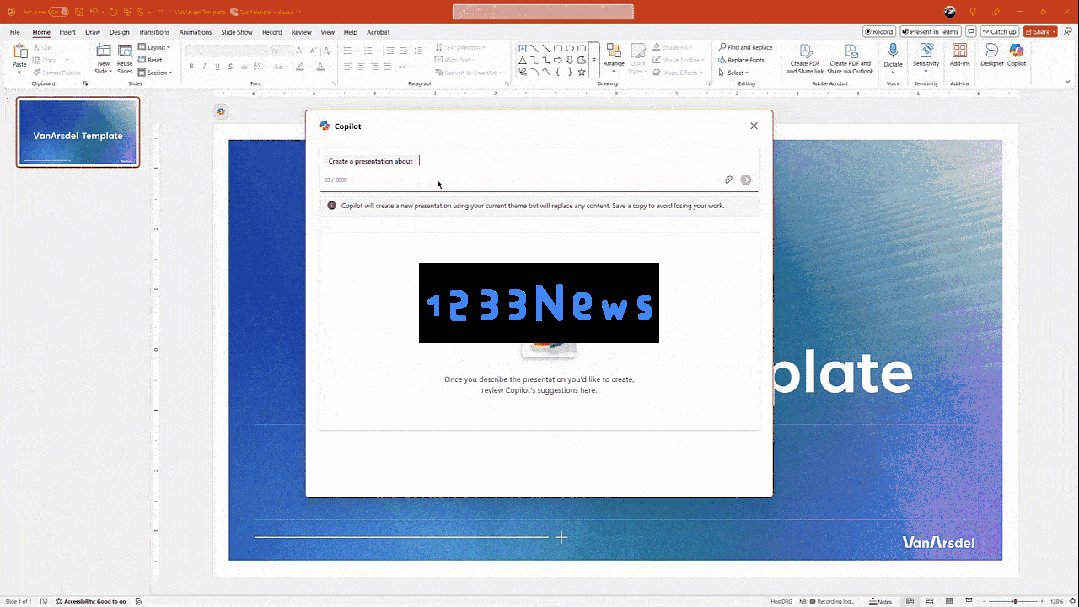The image size is (1079, 607).
Task: Click the Catch up button
Action: (x=999, y=32)
